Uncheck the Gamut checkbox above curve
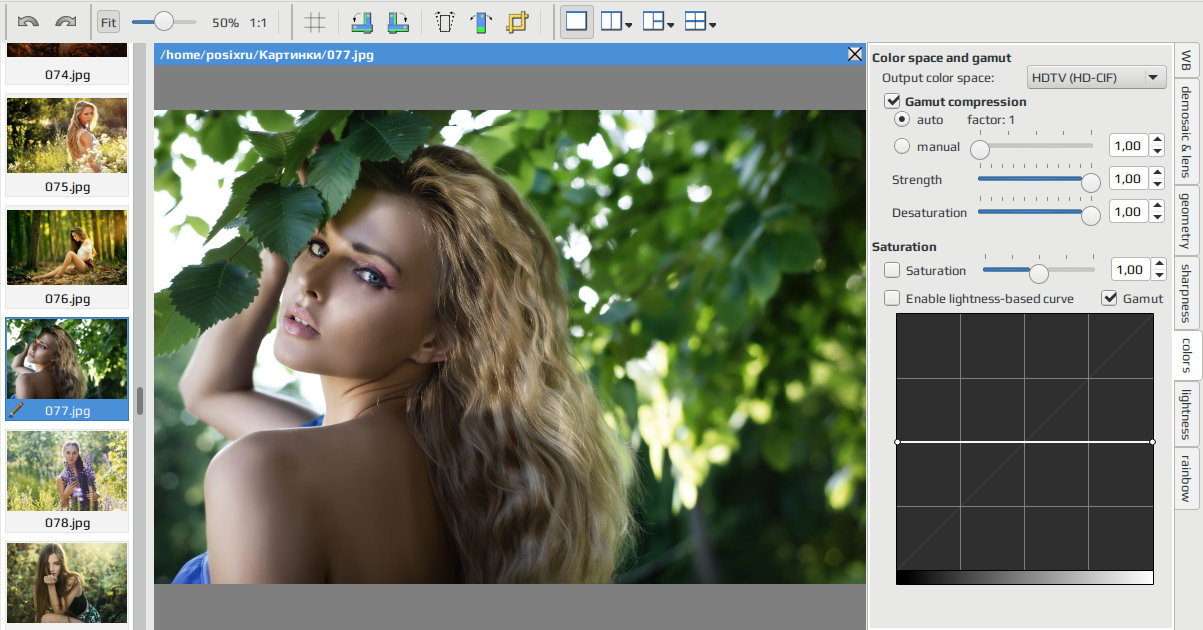This screenshot has height=630, width=1203. tap(1109, 298)
